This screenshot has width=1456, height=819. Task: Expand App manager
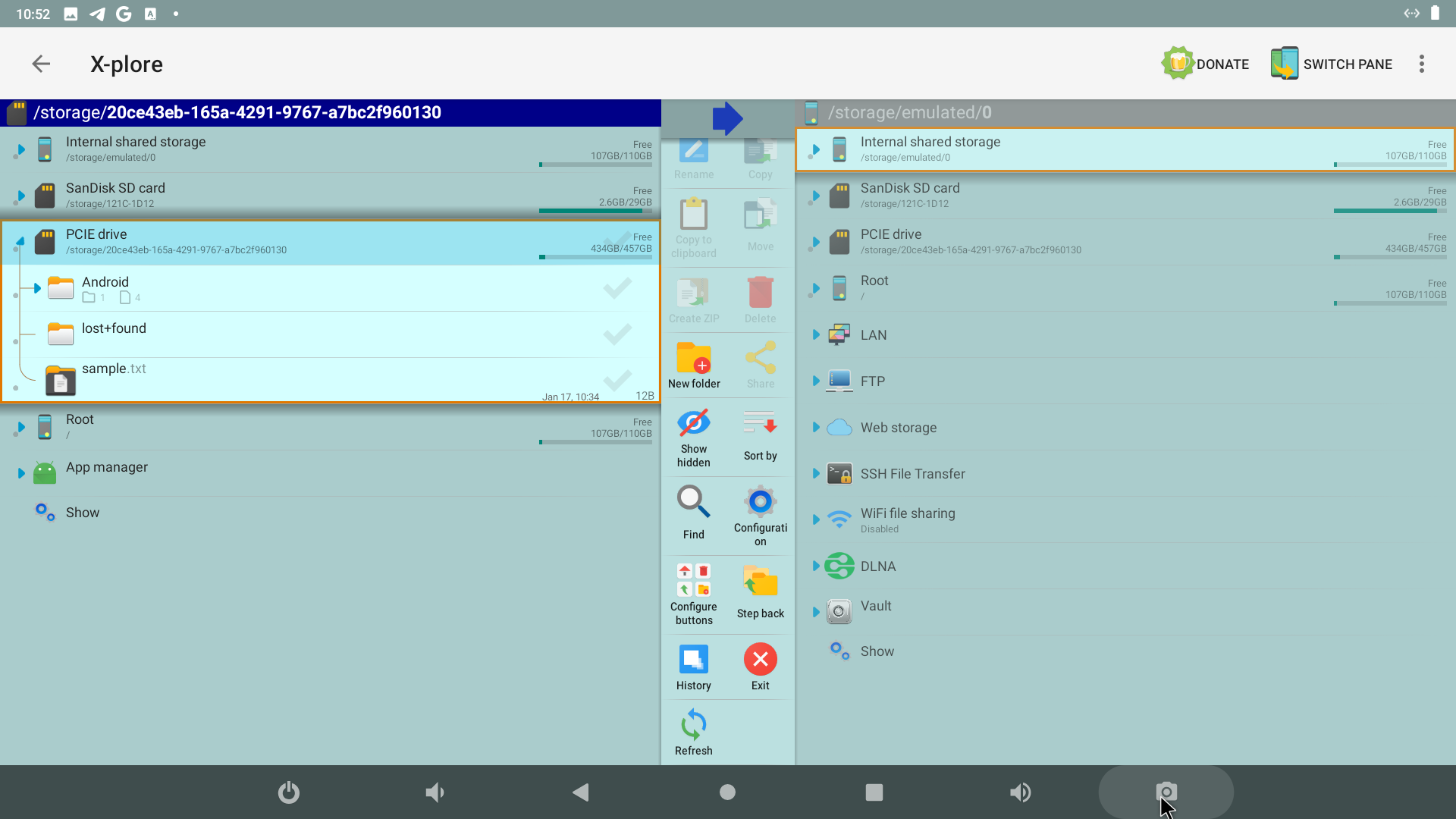[x=20, y=473]
